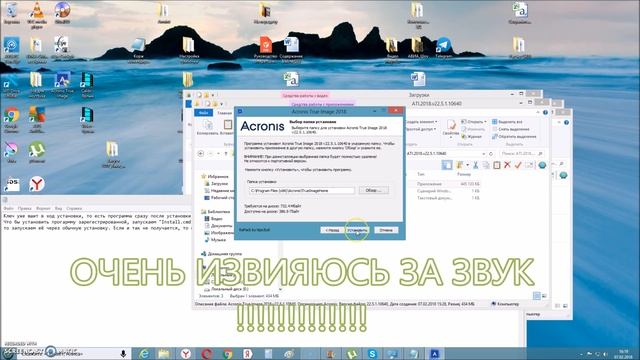This screenshot has width=640, height=360.
Task: Click the Explorer back navigation arrow
Action: tap(201, 153)
